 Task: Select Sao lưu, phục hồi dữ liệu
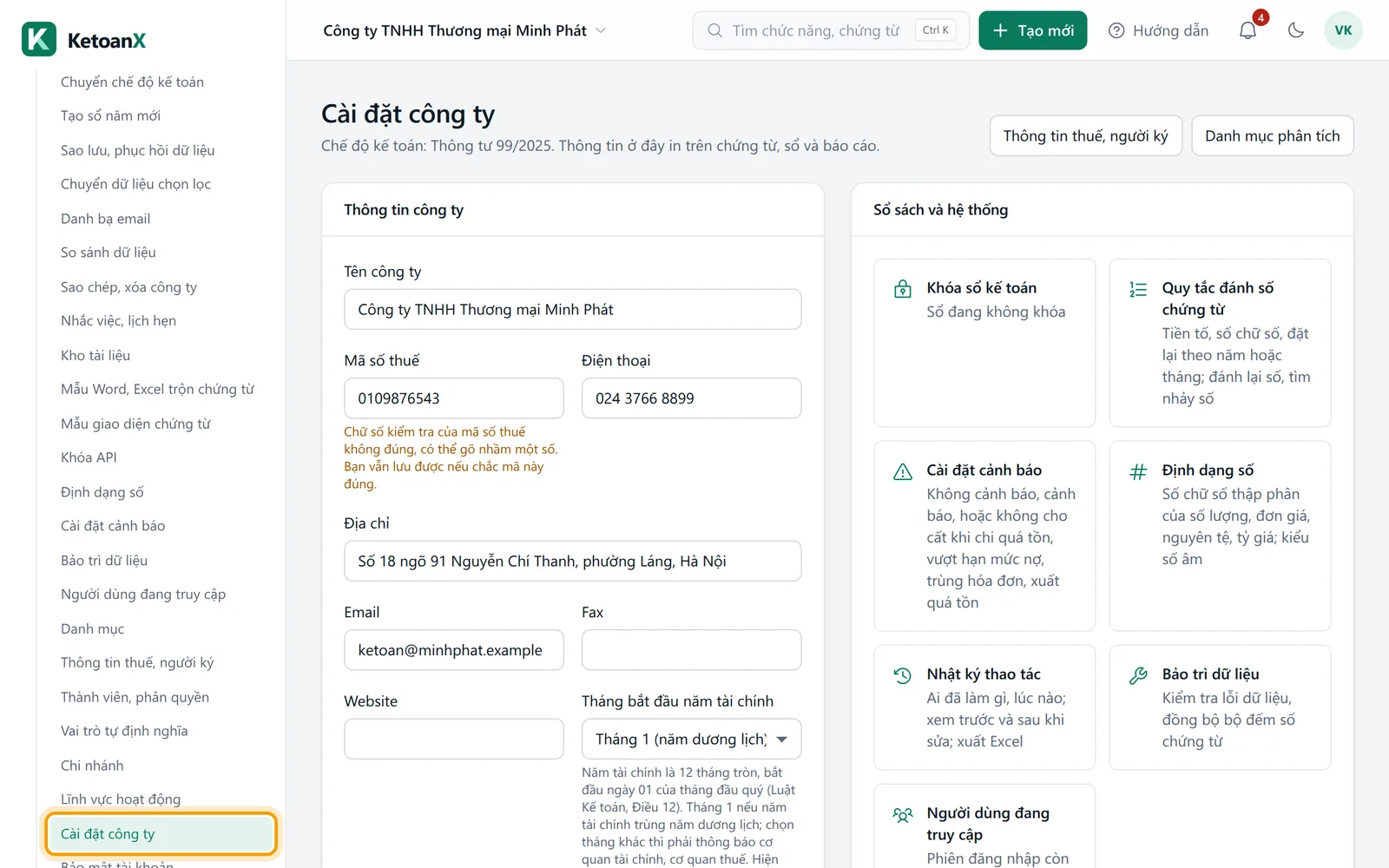[x=137, y=150]
